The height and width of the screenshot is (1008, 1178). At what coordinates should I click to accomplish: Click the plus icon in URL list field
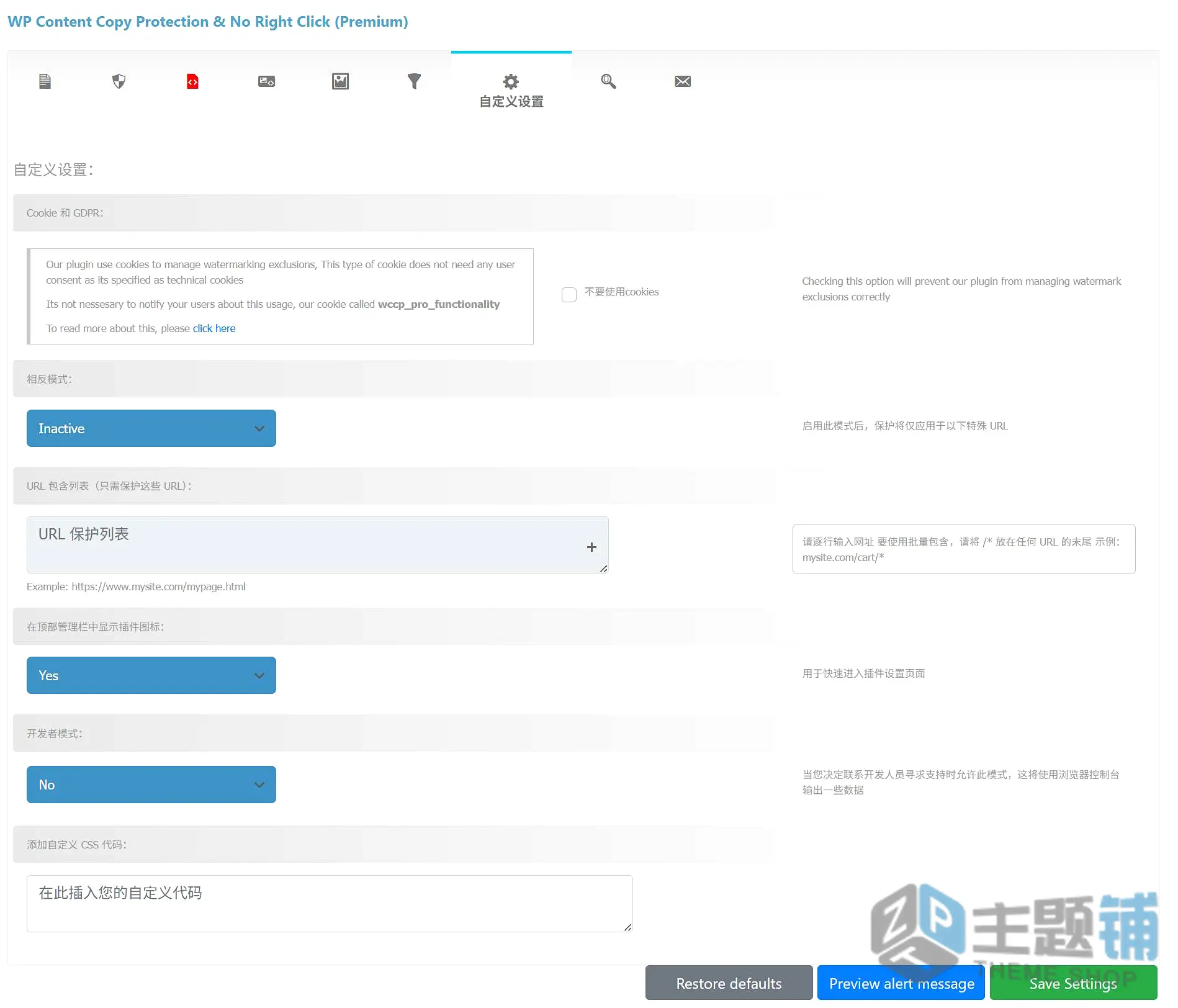[x=591, y=547]
